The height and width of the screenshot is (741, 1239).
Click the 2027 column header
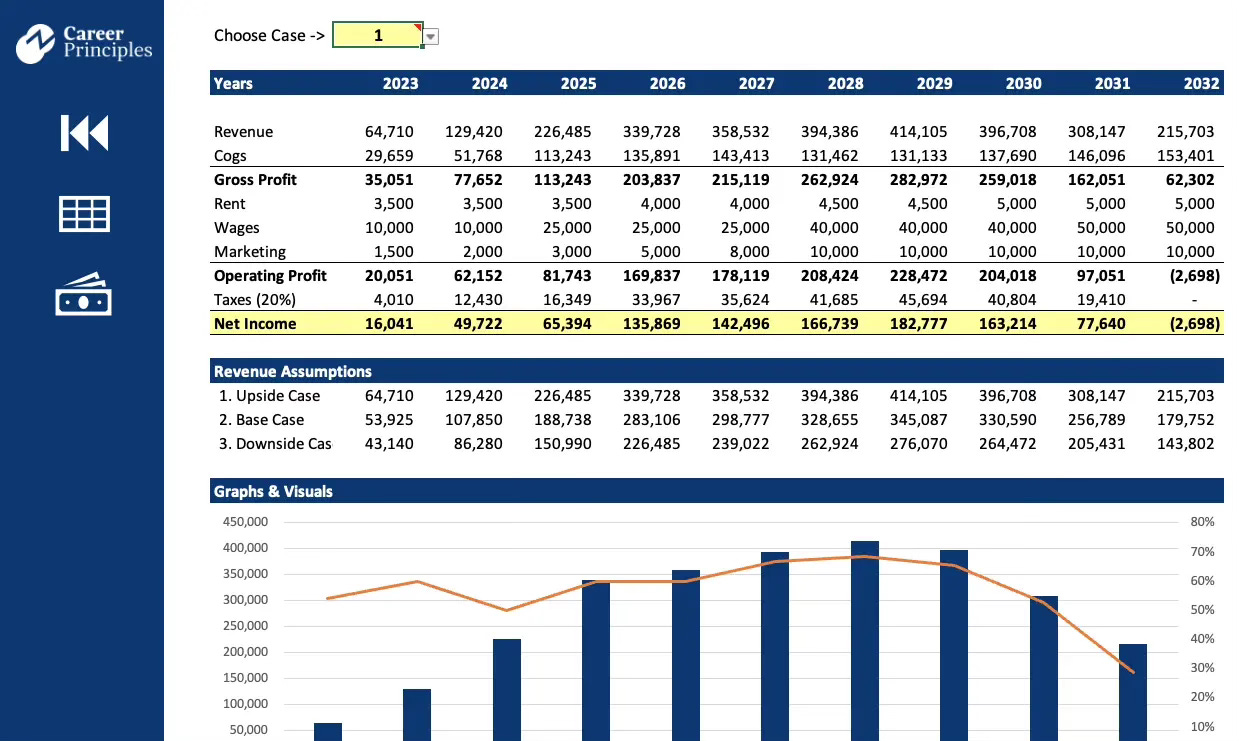[x=756, y=83]
